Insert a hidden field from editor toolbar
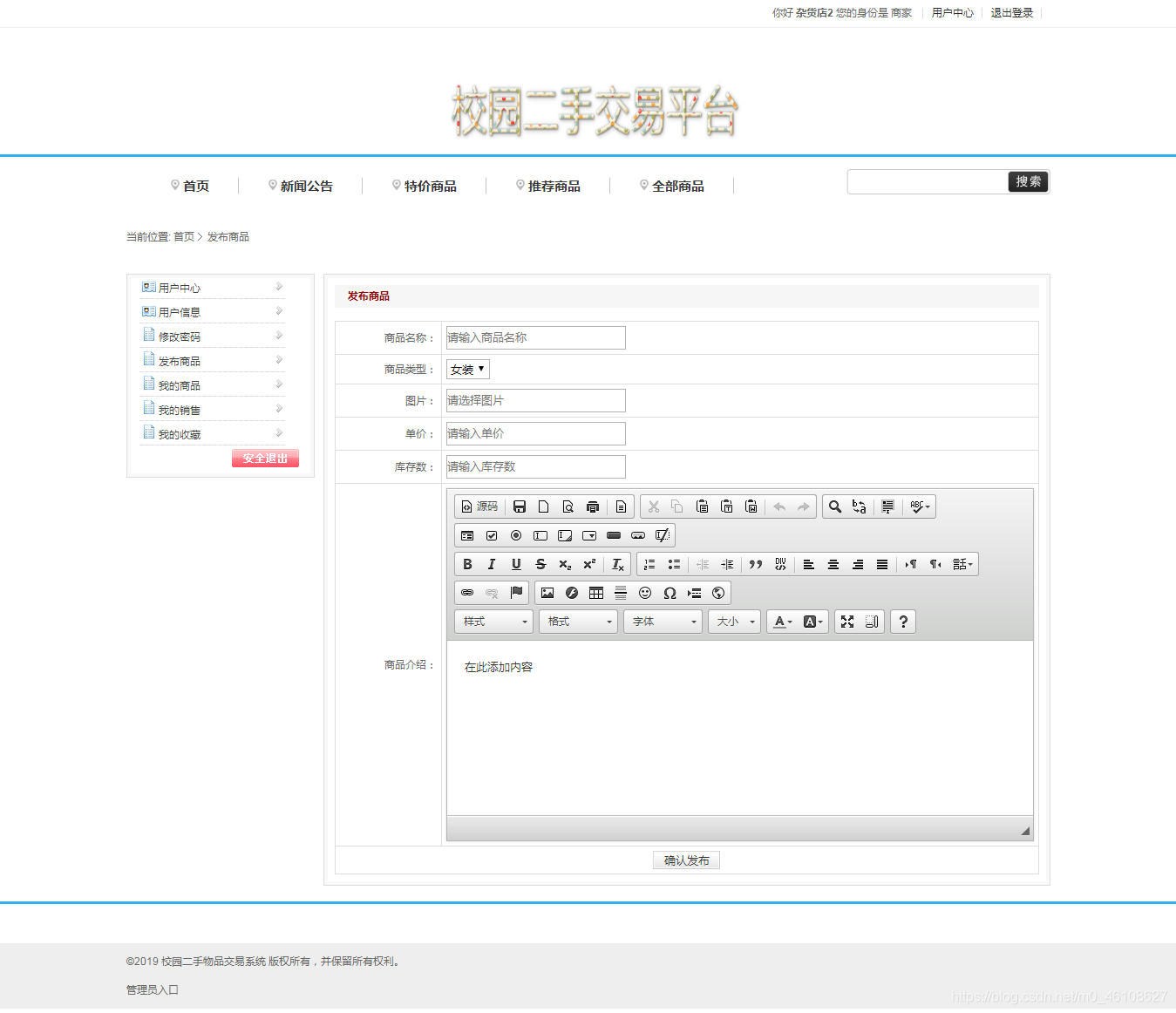Viewport: 1176px width, 1013px height. tap(663, 535)
